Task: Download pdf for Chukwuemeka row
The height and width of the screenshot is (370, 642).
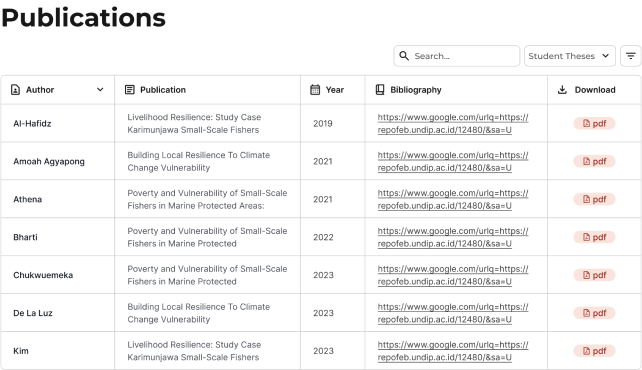Action: [594, 275]
